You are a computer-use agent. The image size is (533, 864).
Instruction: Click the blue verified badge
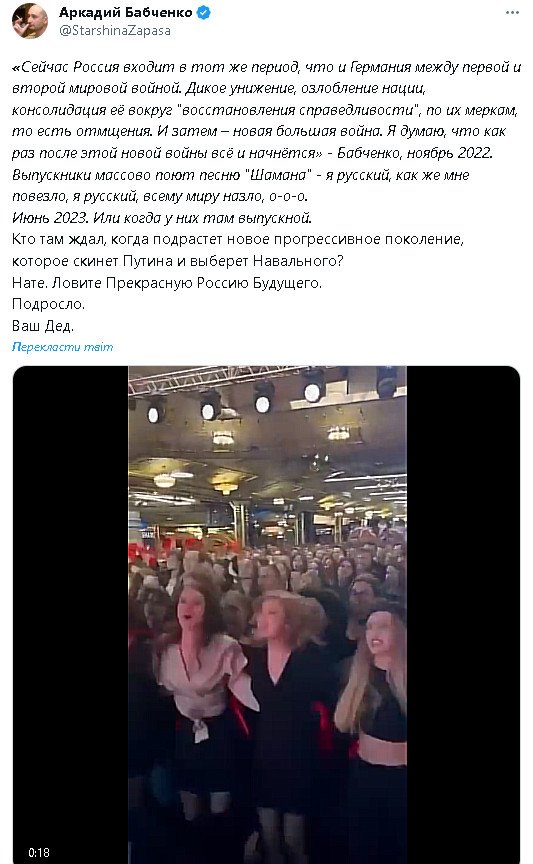point(203,13)
